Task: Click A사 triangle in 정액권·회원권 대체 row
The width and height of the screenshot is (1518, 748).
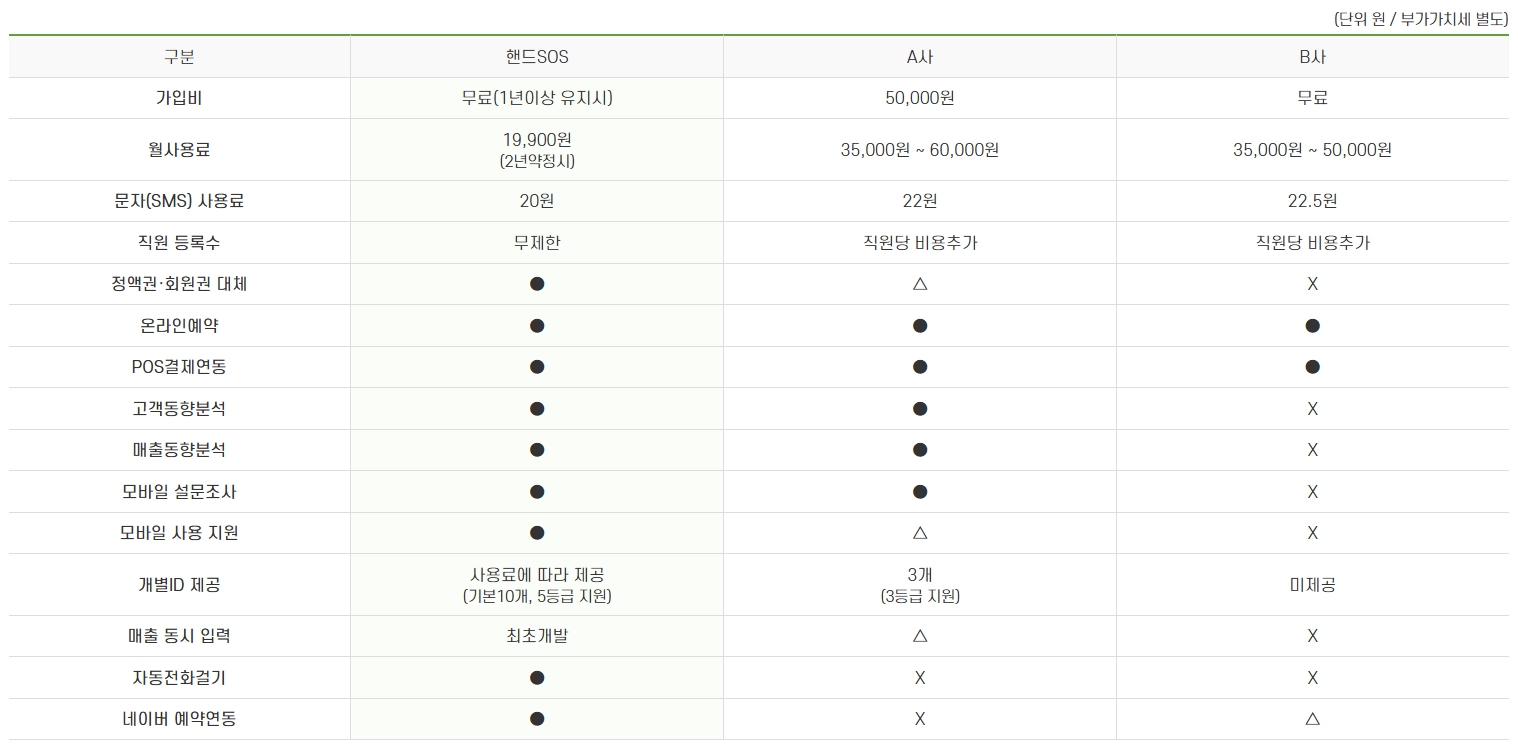Action: (x=920, y=284)
